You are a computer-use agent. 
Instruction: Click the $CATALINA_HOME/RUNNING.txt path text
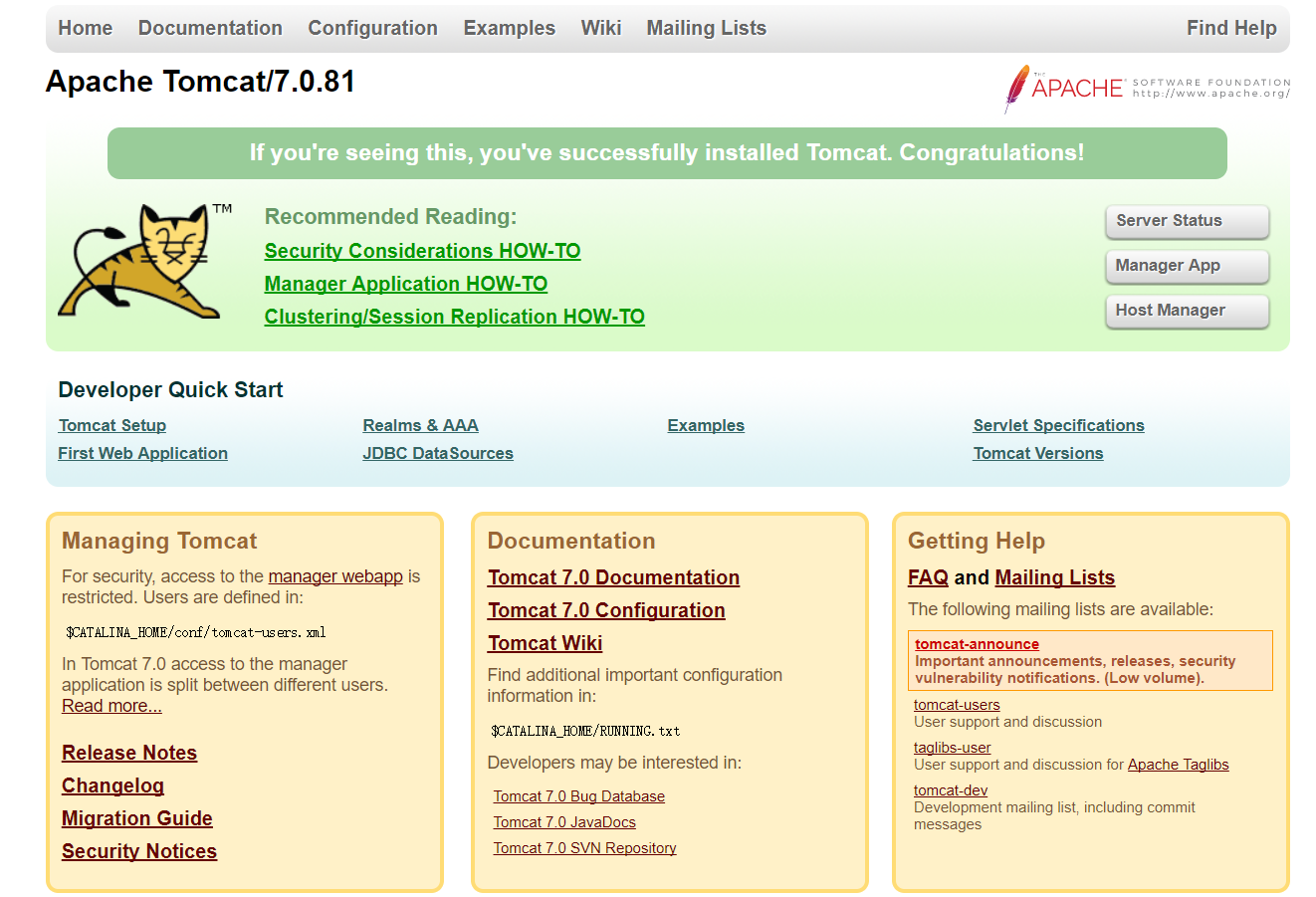tap(585, 731)
